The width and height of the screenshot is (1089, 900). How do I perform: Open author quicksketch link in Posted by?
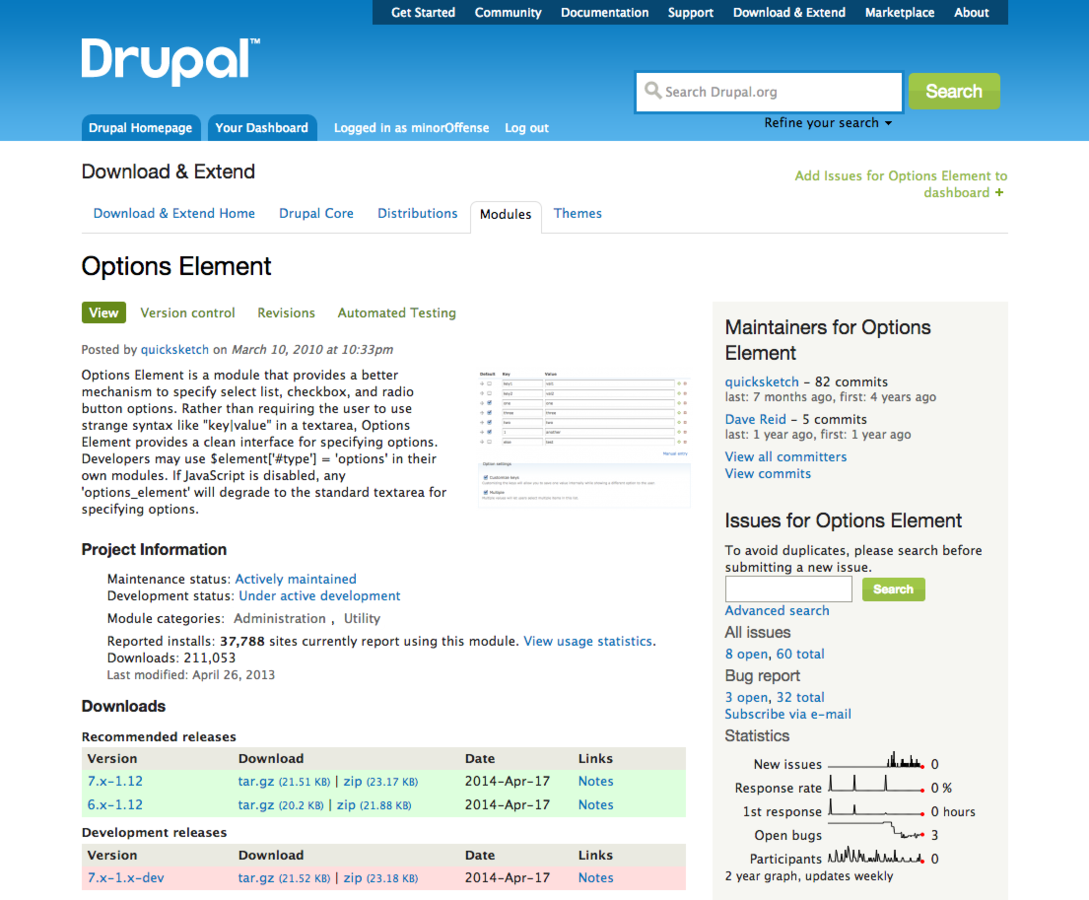pos(175,349)
